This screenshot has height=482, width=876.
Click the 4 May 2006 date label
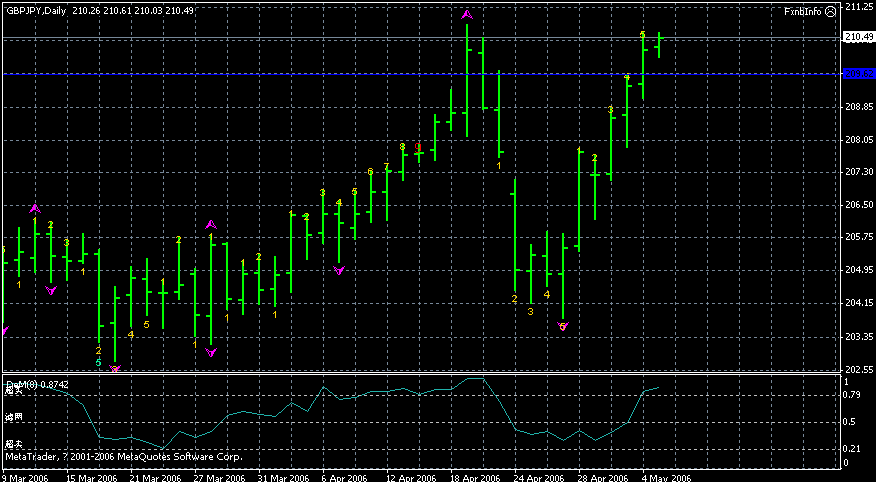pyautogui.click(x=666, y=477)
